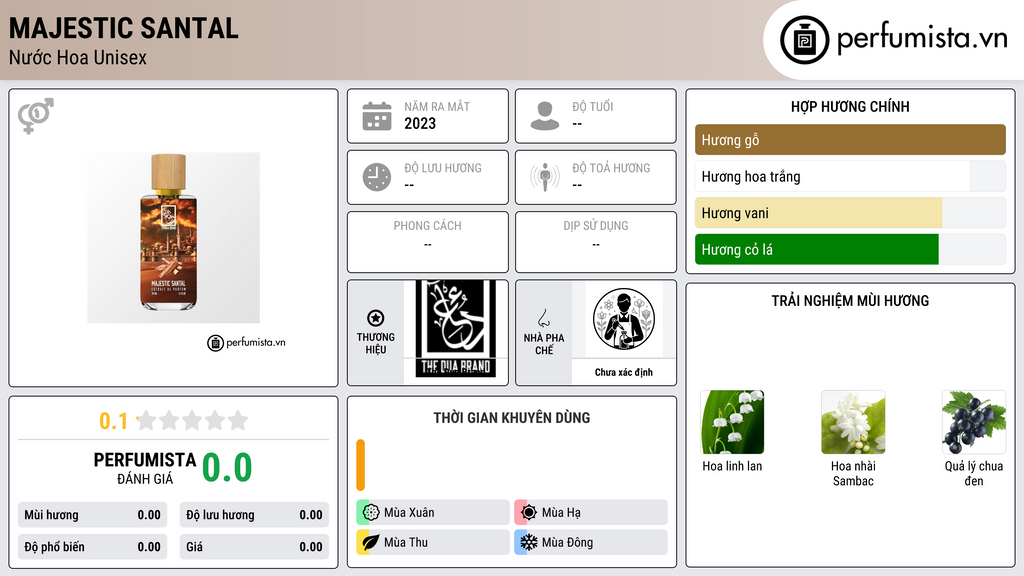Click the unisex gender symbol icon
This screenshot has height=576, width=1024.
36,116
